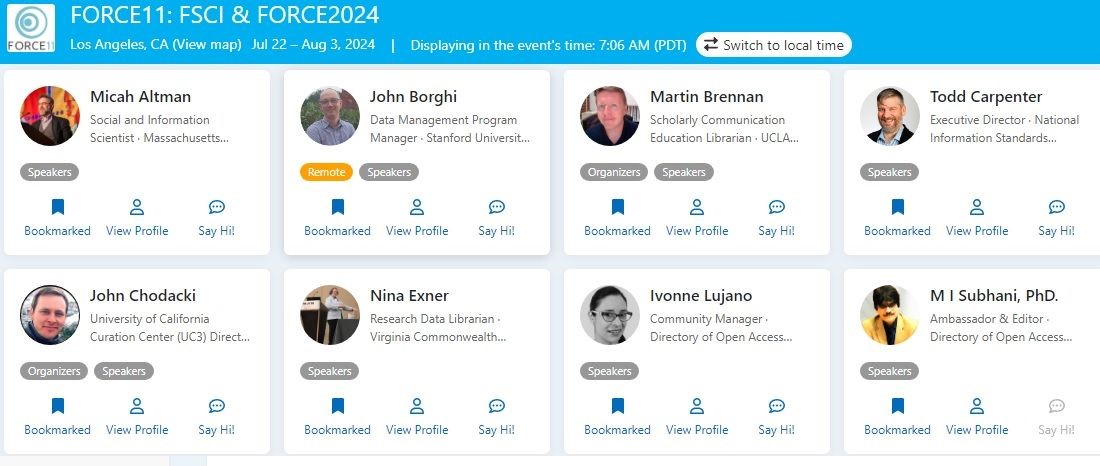1100x466 pixels.
Task: Click Organizers tag on Martin Brennan's card
Action: coord(613,172)
